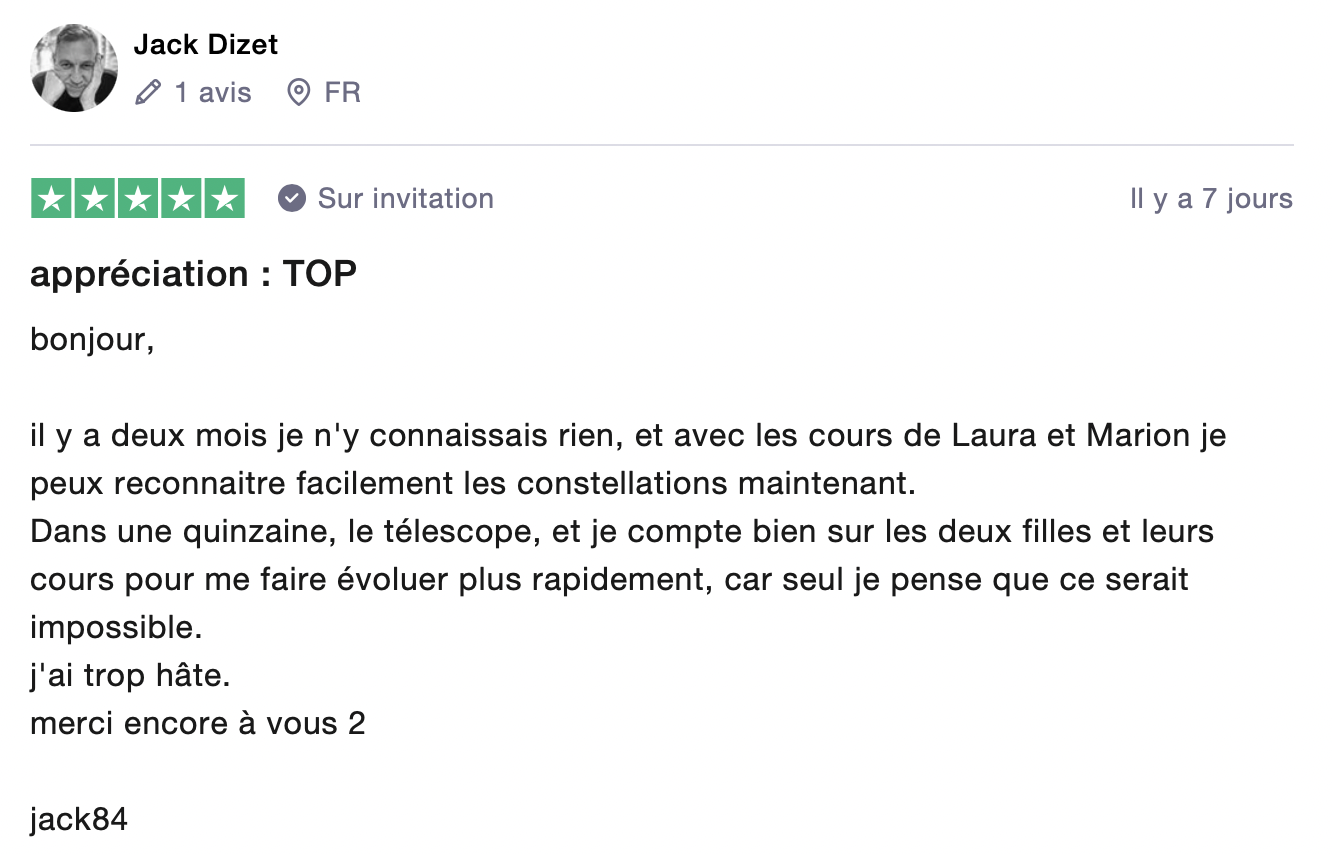Click the "bonjour," greeting line

pyautogui.click(x=92, y=340)
